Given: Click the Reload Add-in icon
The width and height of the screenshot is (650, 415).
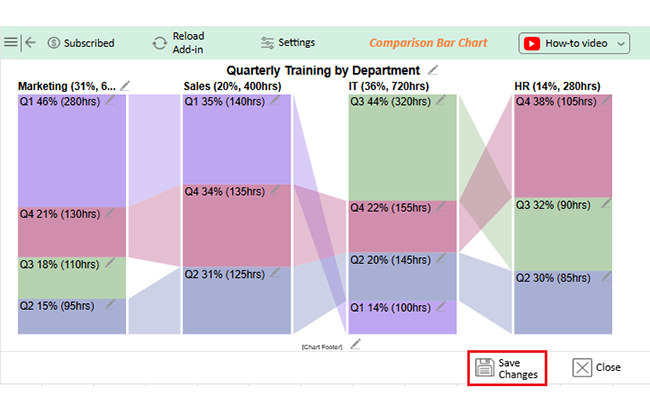Looking at the screenshot, I should point(159,43).
